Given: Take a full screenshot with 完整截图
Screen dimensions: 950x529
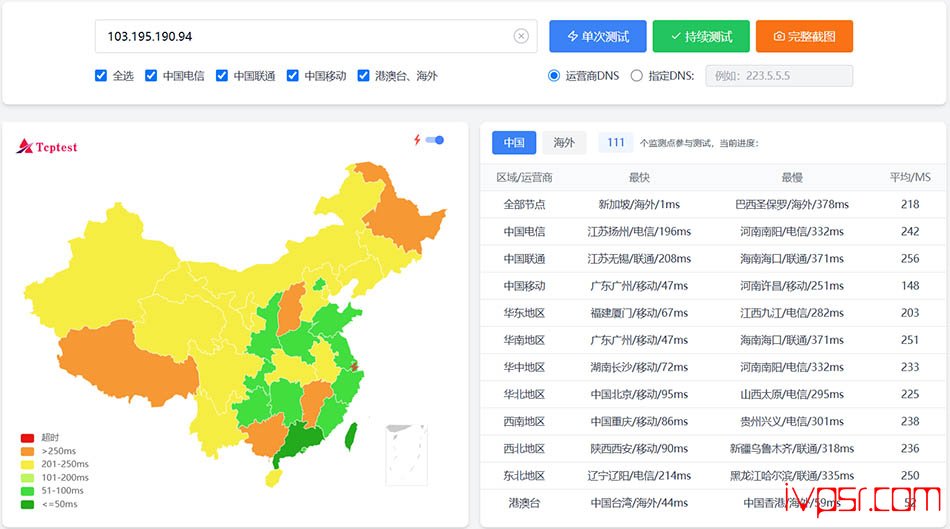Looking at the screenshot, I should click(805, 36).
